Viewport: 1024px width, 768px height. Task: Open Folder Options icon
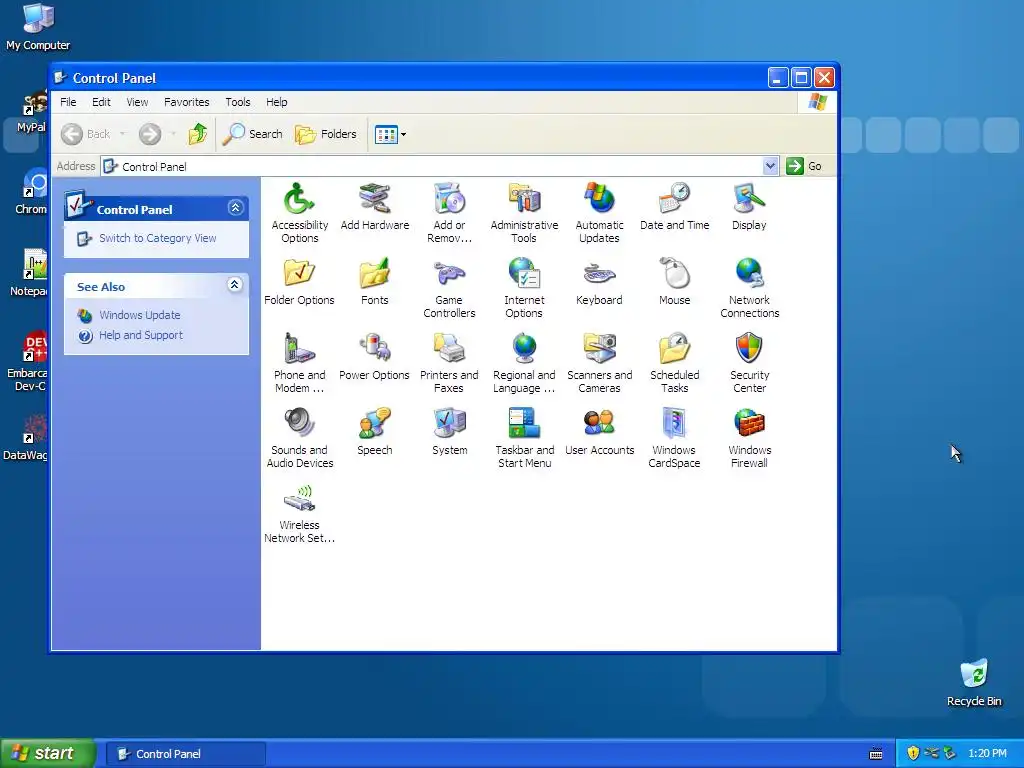(300, 273)
